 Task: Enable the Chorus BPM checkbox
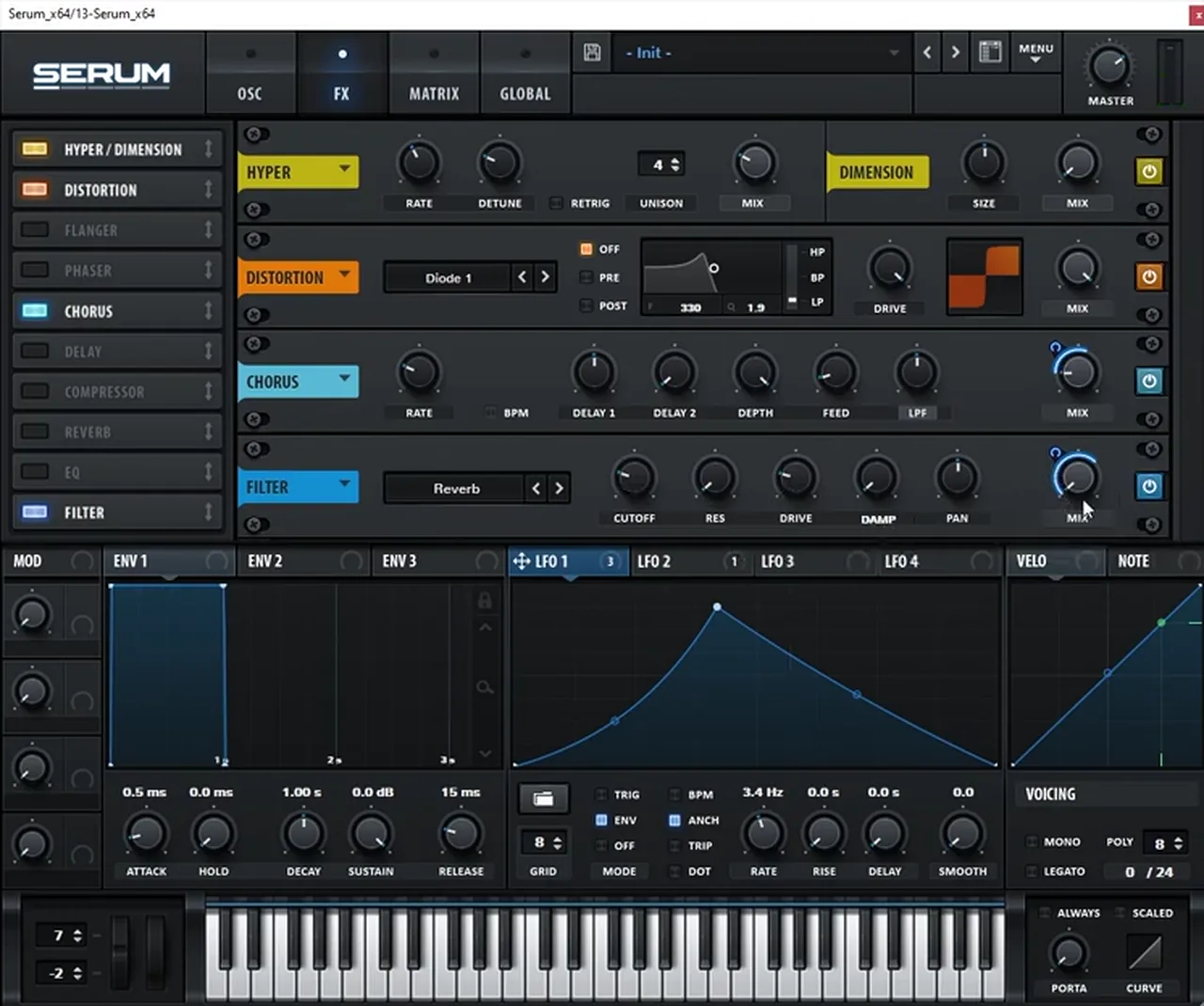click(x=491, y=413)
